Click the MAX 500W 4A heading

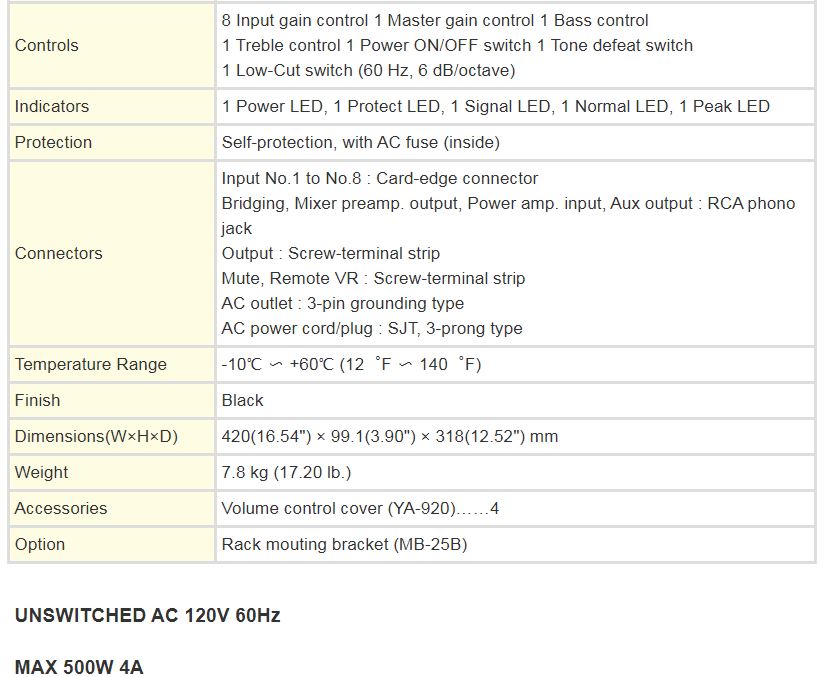(x=79, y=667)
